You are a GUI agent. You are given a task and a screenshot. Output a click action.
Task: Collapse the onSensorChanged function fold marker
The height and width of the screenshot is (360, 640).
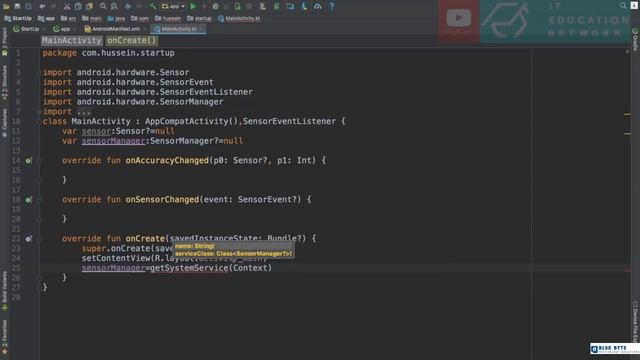coord(40,200)
